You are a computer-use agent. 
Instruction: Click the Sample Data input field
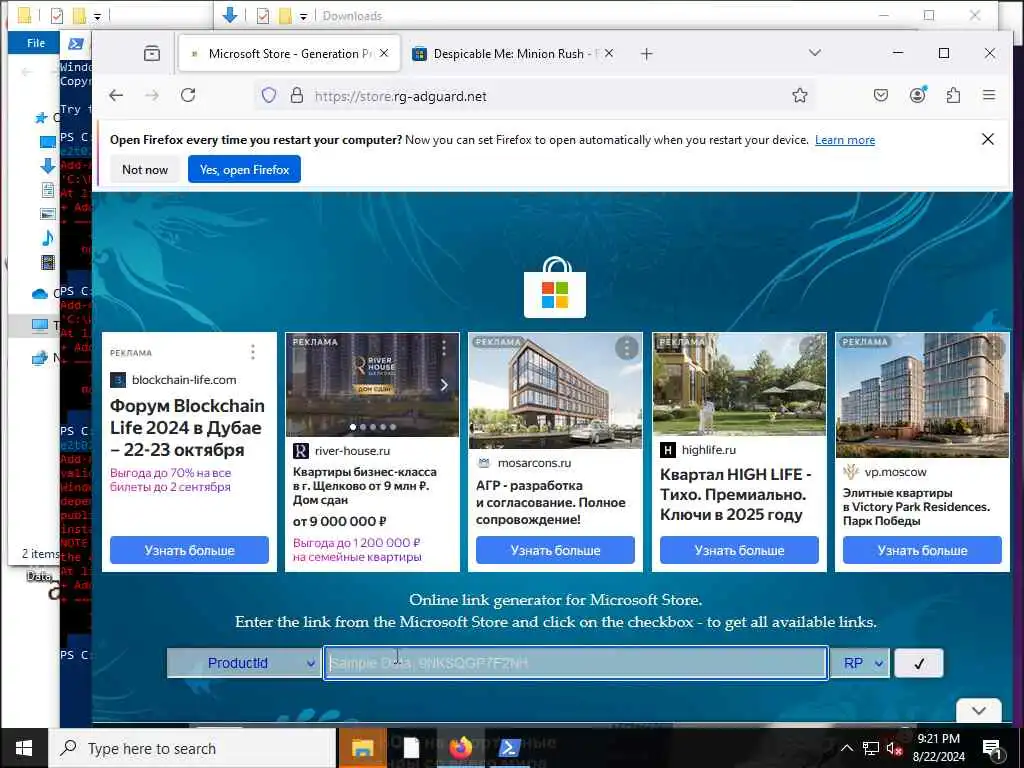[575, 663]
